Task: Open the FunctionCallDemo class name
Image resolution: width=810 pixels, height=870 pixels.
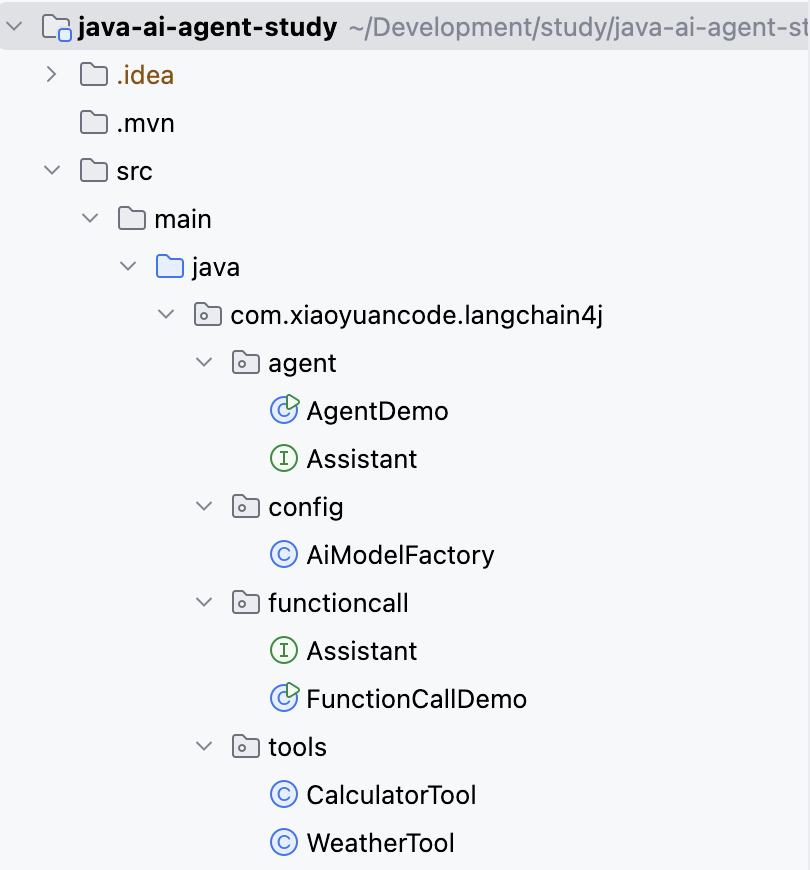Action: pos(417,699)
